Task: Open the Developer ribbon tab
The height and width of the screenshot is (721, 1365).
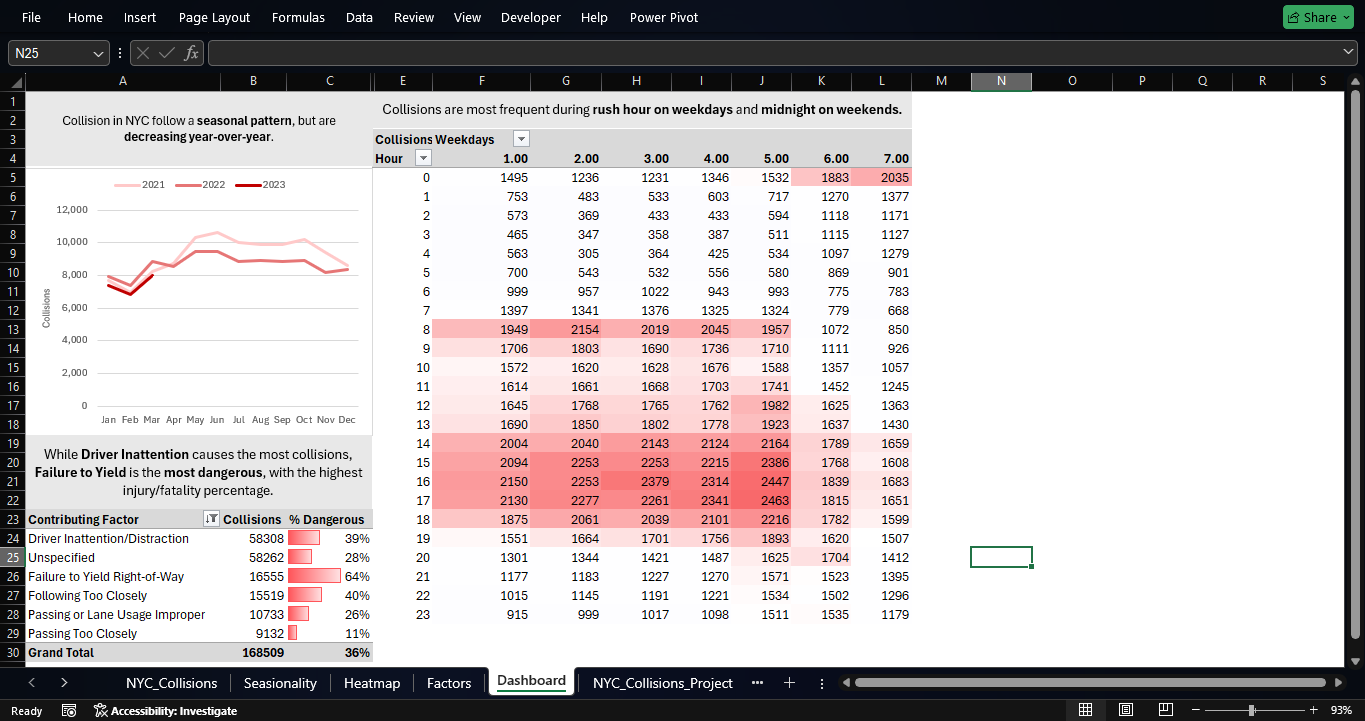Action: pos(530,17)
